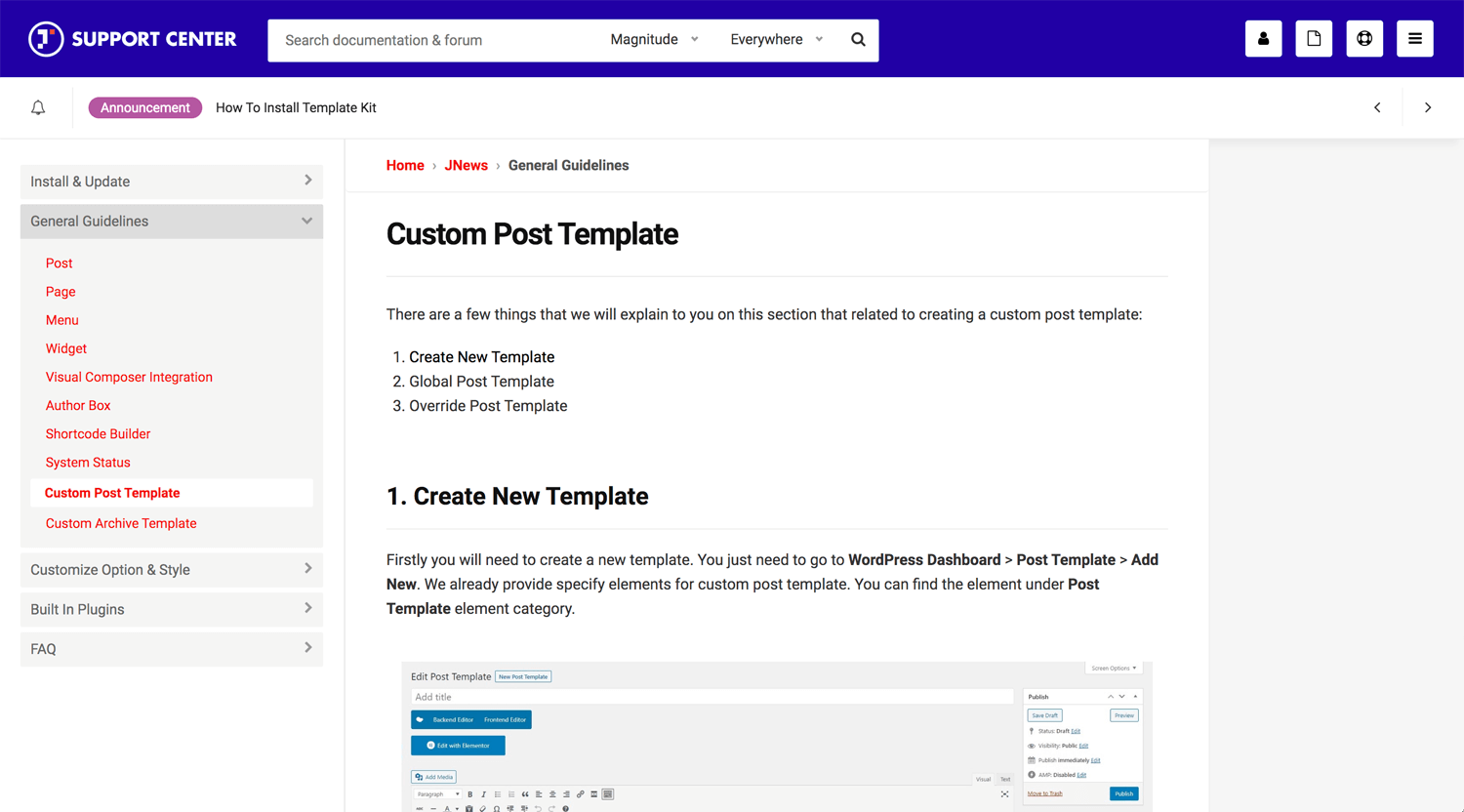The image size is (1464, 812).
Task: Go to next announcement arrow
Action: tap(1427, 107)
